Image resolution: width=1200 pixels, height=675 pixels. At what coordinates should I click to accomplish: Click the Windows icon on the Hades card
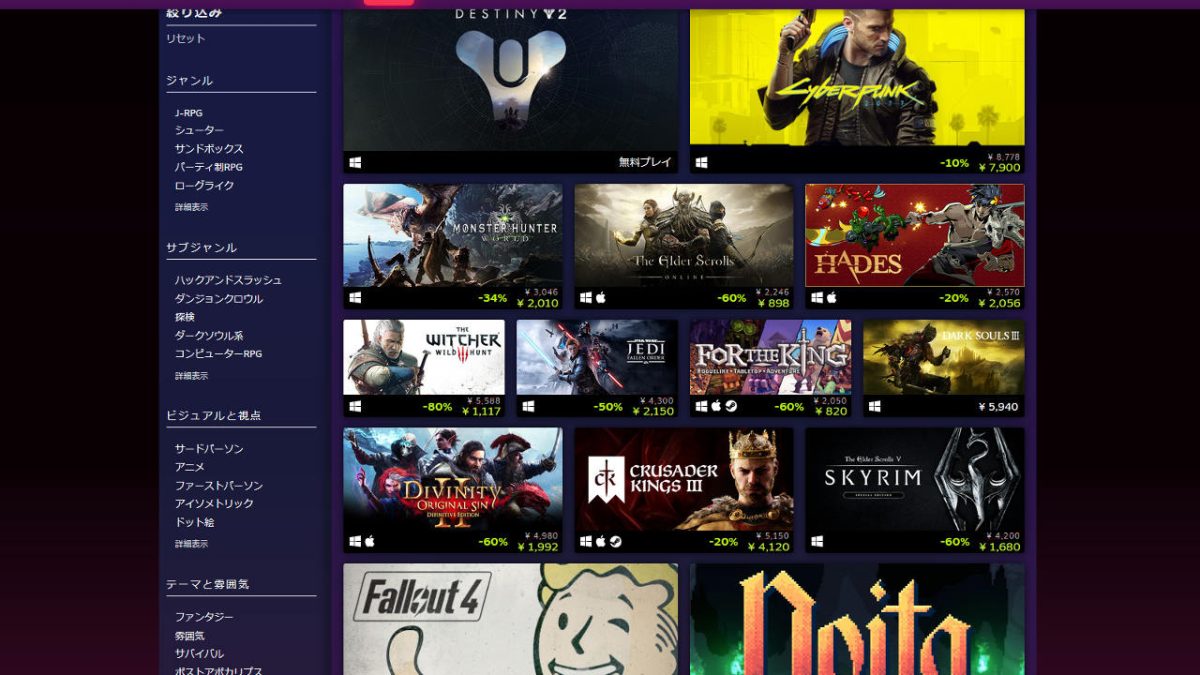click(x=817, y=298)
